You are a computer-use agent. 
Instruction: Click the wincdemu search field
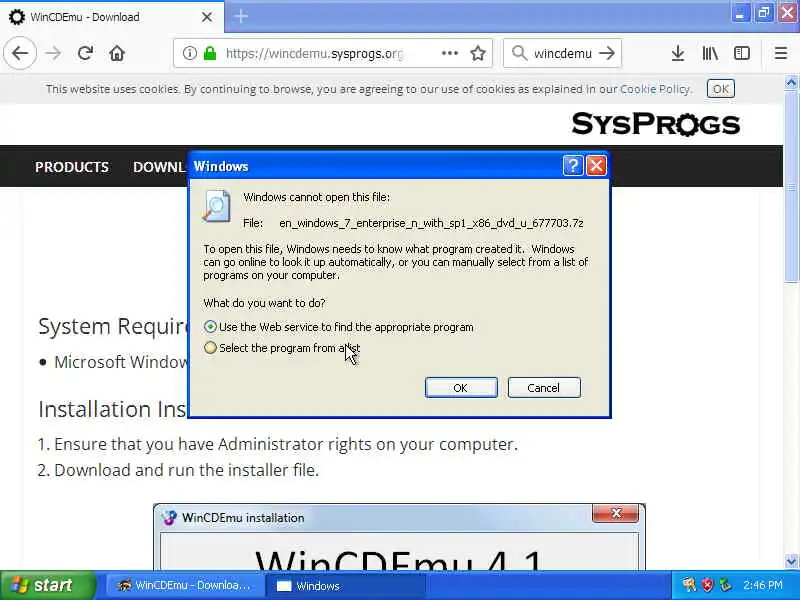coord(562,53)
